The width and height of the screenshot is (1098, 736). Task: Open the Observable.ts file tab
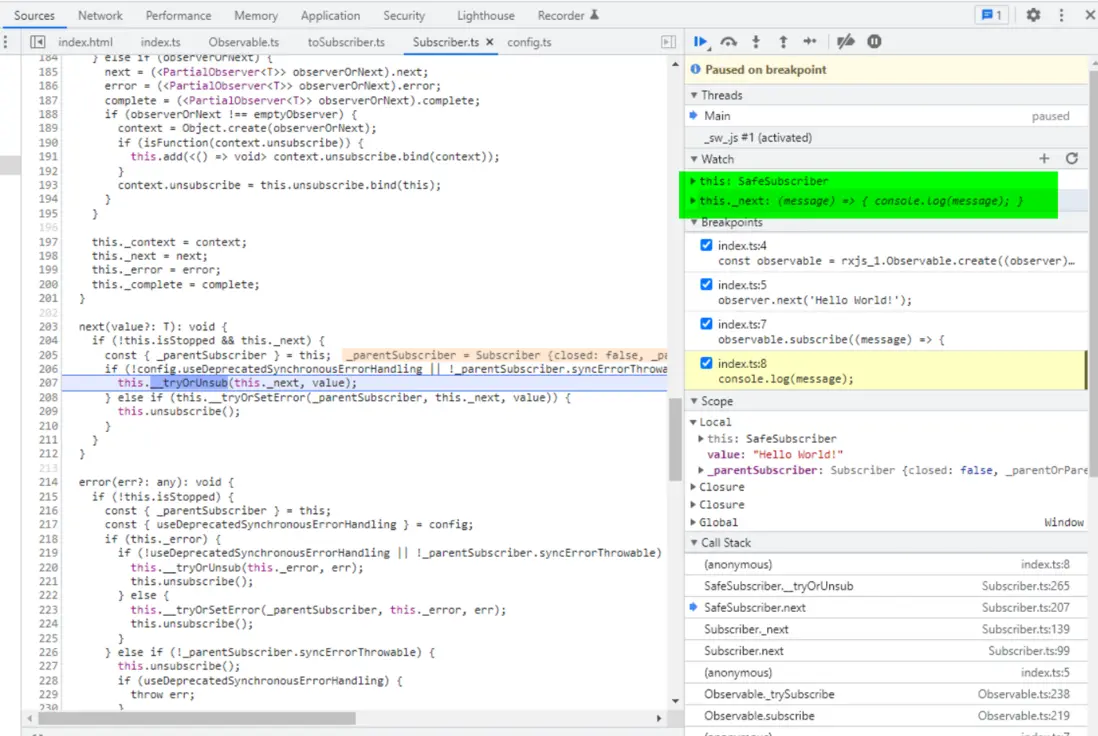243,42
